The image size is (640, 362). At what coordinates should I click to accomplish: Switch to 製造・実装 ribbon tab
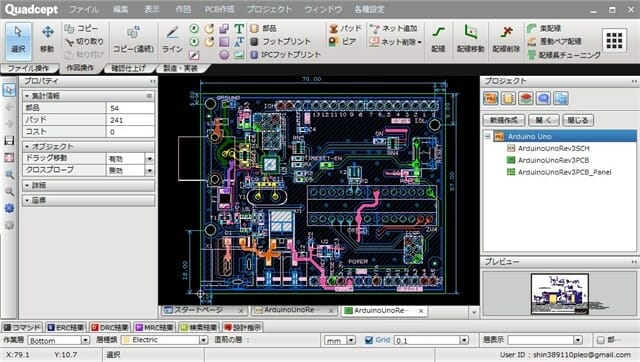coord(180,68)
